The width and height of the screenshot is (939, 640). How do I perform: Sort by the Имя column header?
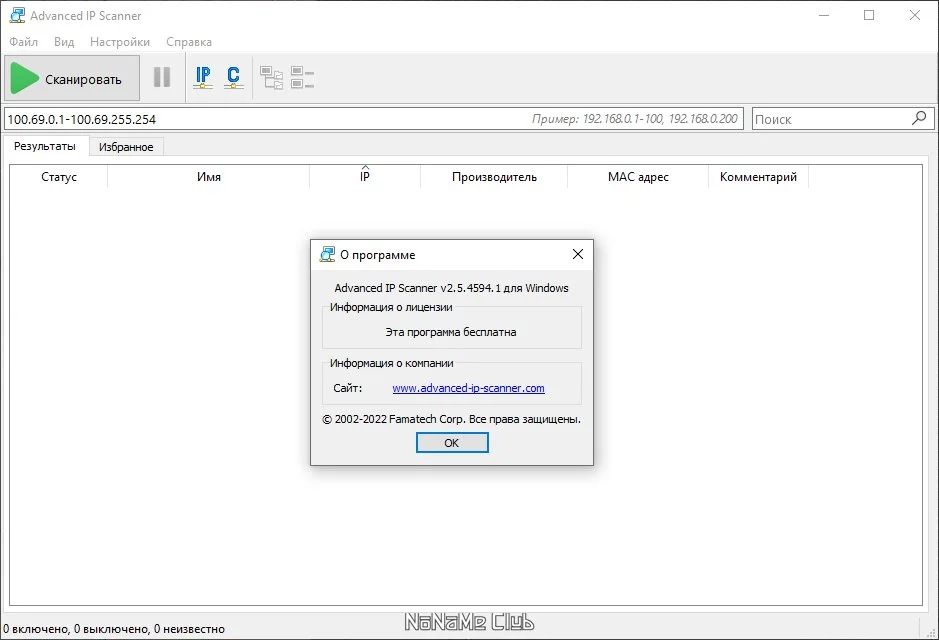coord(208,177)
